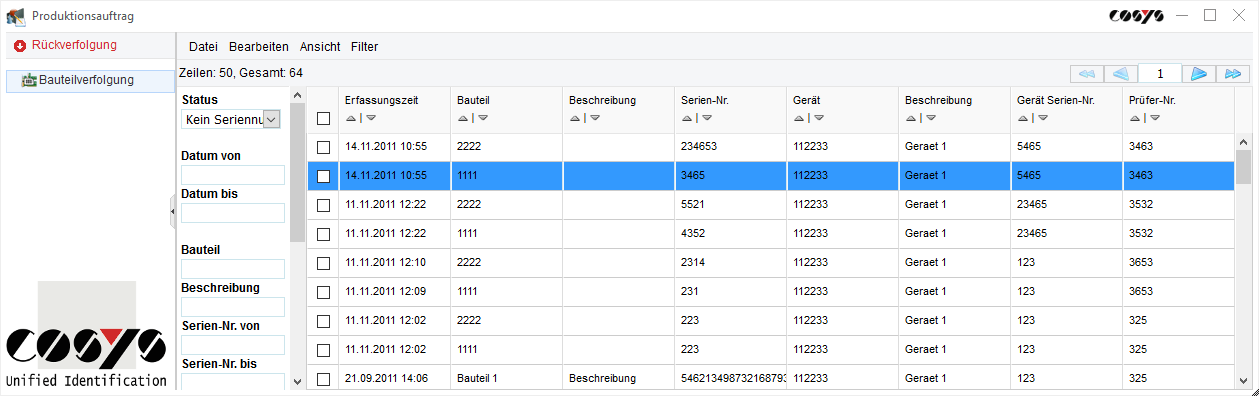Open the Filter menu
Viewport: 1259px width, 396px height.
click(365, 47)
